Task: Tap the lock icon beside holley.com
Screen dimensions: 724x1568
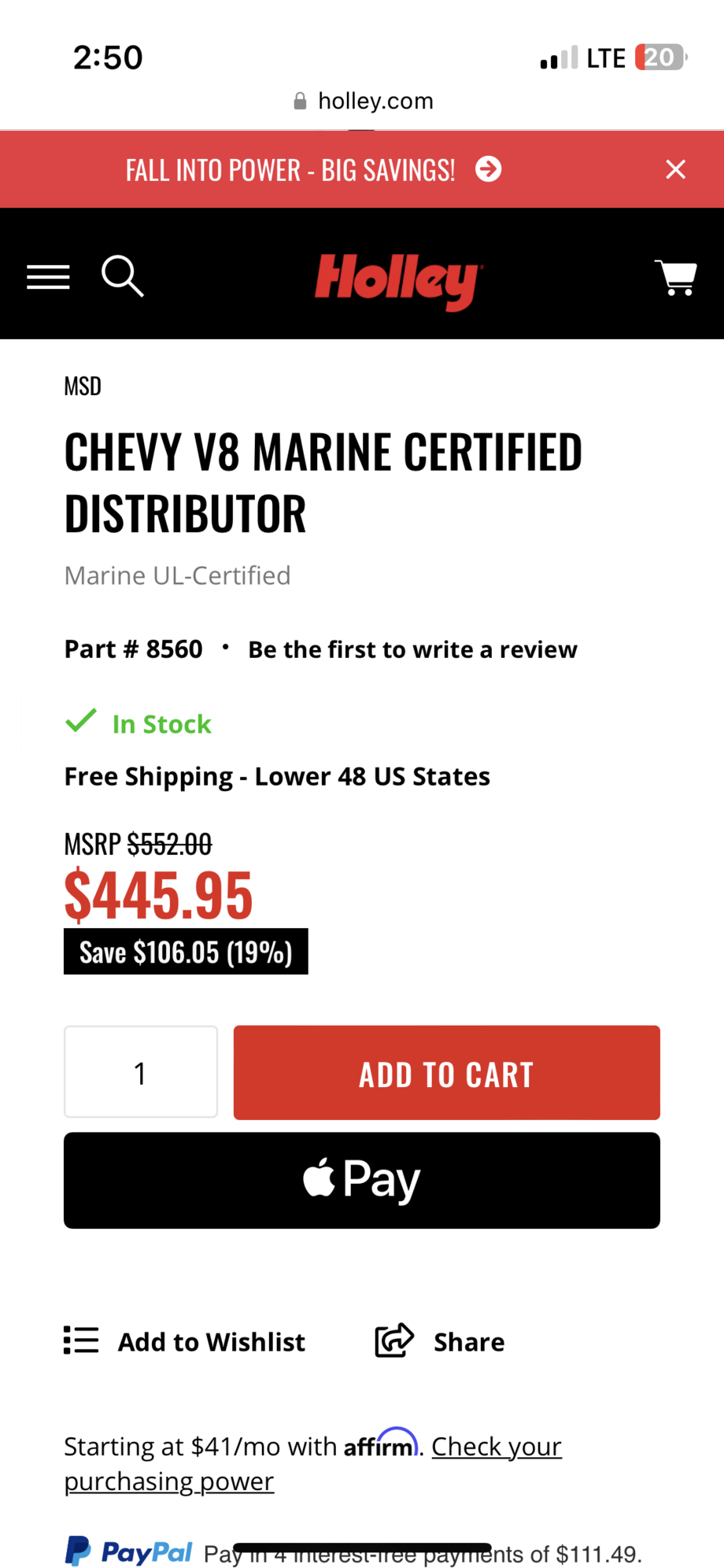Action: click(x=300, y=101)
